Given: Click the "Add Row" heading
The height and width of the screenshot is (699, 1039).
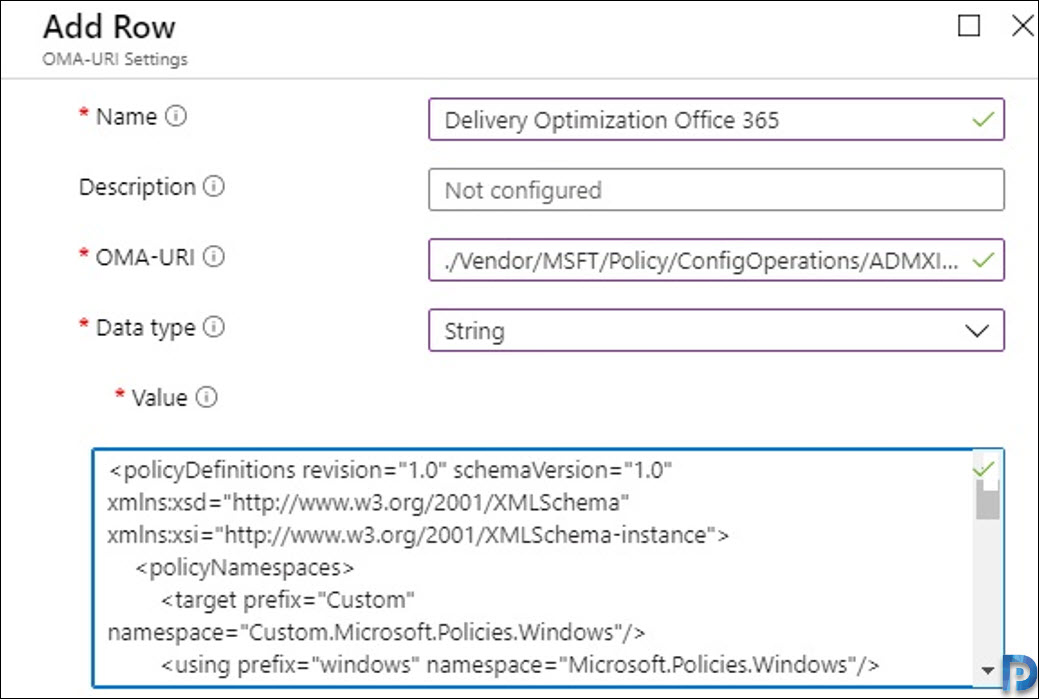Looking at the screenshot, I should click(x=109, y=27).
